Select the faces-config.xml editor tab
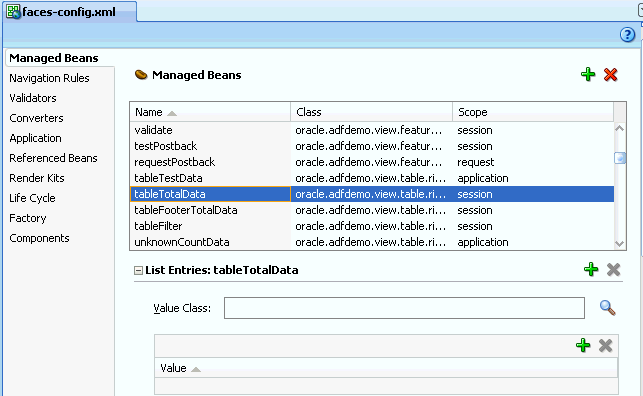Viewport: 643px width, 396px height. click(x=69, y=12)
